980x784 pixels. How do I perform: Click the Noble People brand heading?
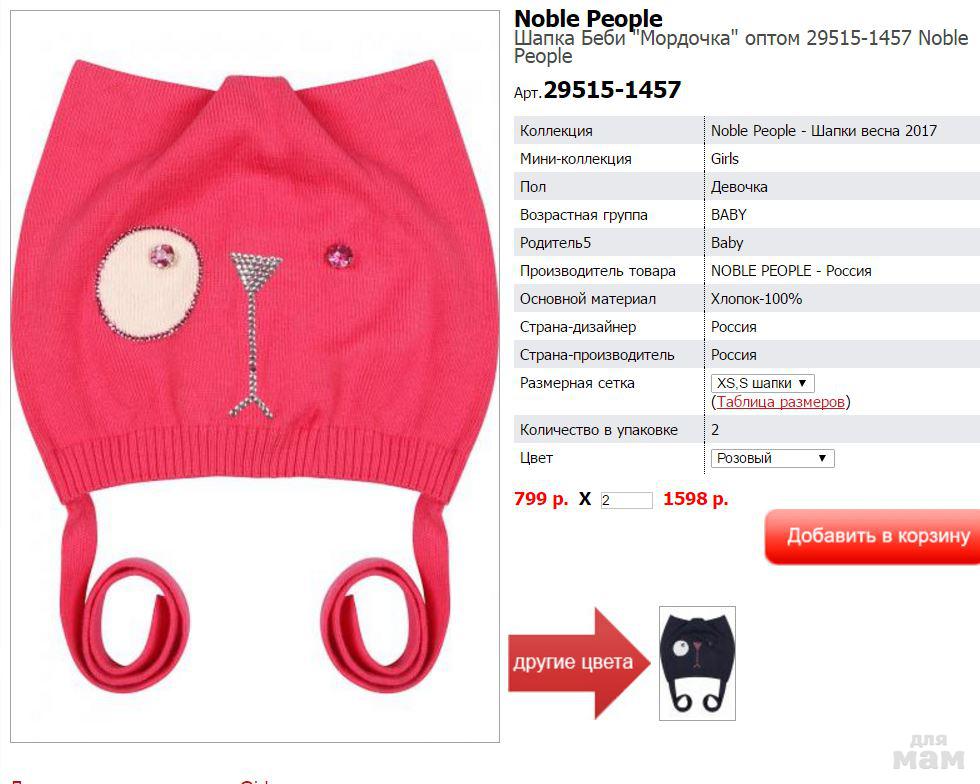588,19
